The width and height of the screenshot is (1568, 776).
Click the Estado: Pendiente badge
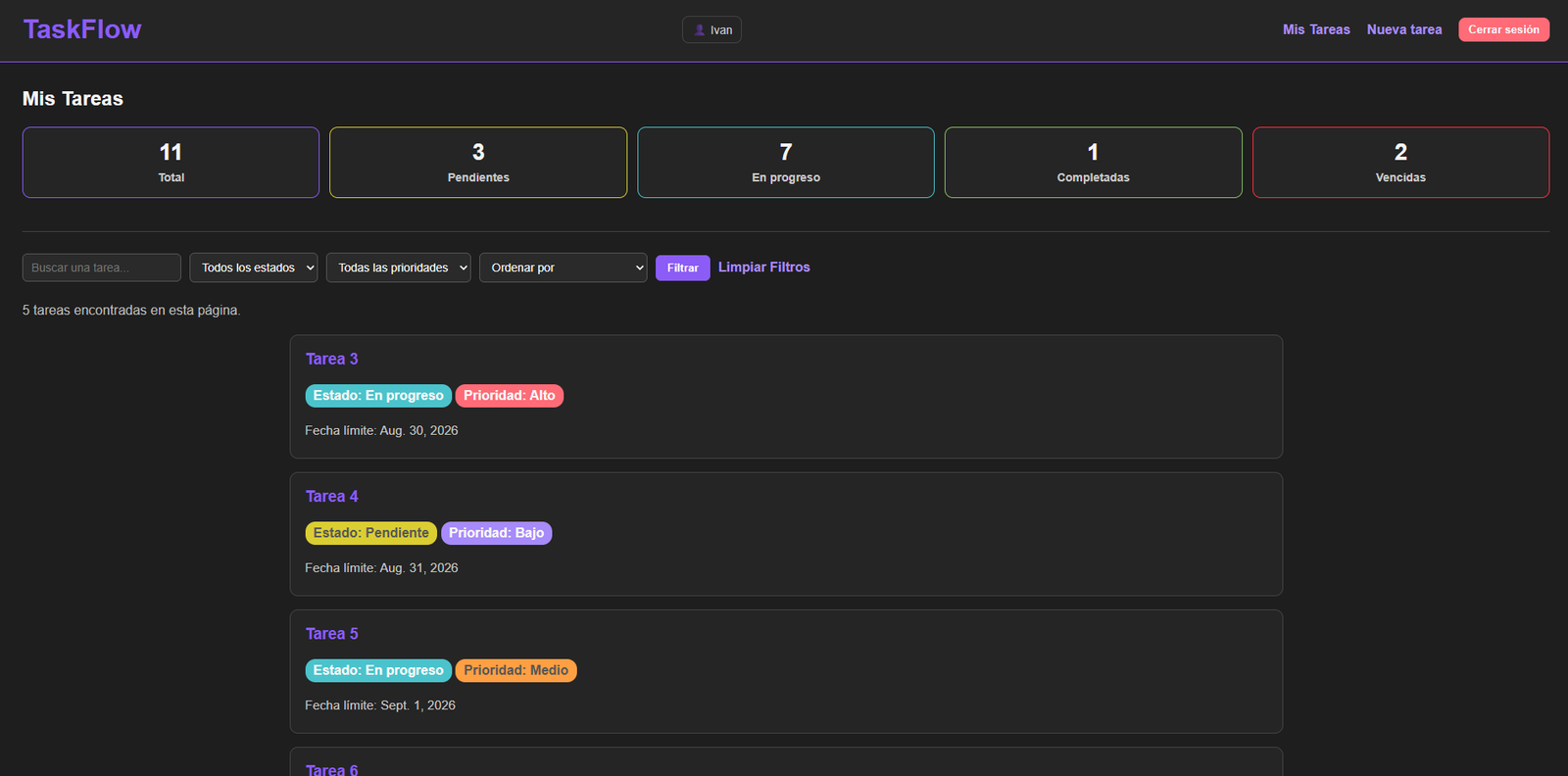(x=371, y=533)
